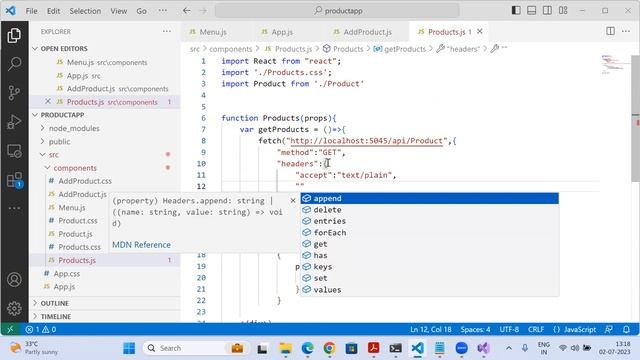
Task: Open the Remote Explorer view
Action: click(x=14, y=151)
